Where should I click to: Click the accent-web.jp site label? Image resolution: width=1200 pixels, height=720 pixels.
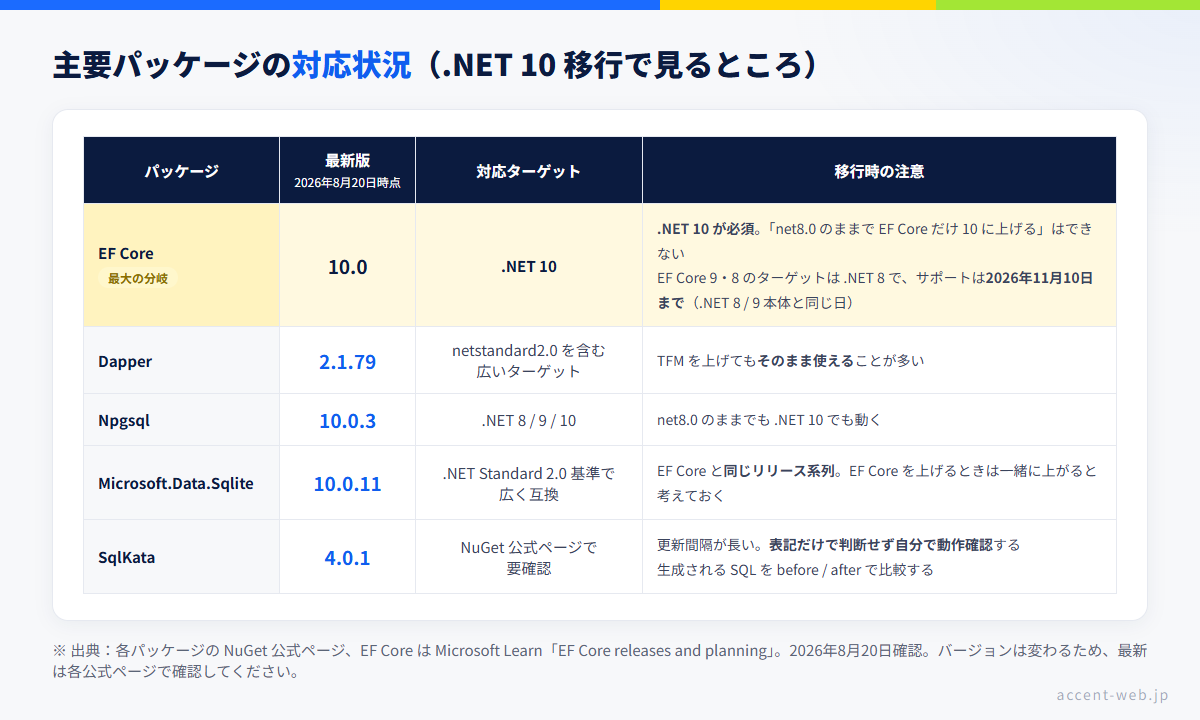1112,695
